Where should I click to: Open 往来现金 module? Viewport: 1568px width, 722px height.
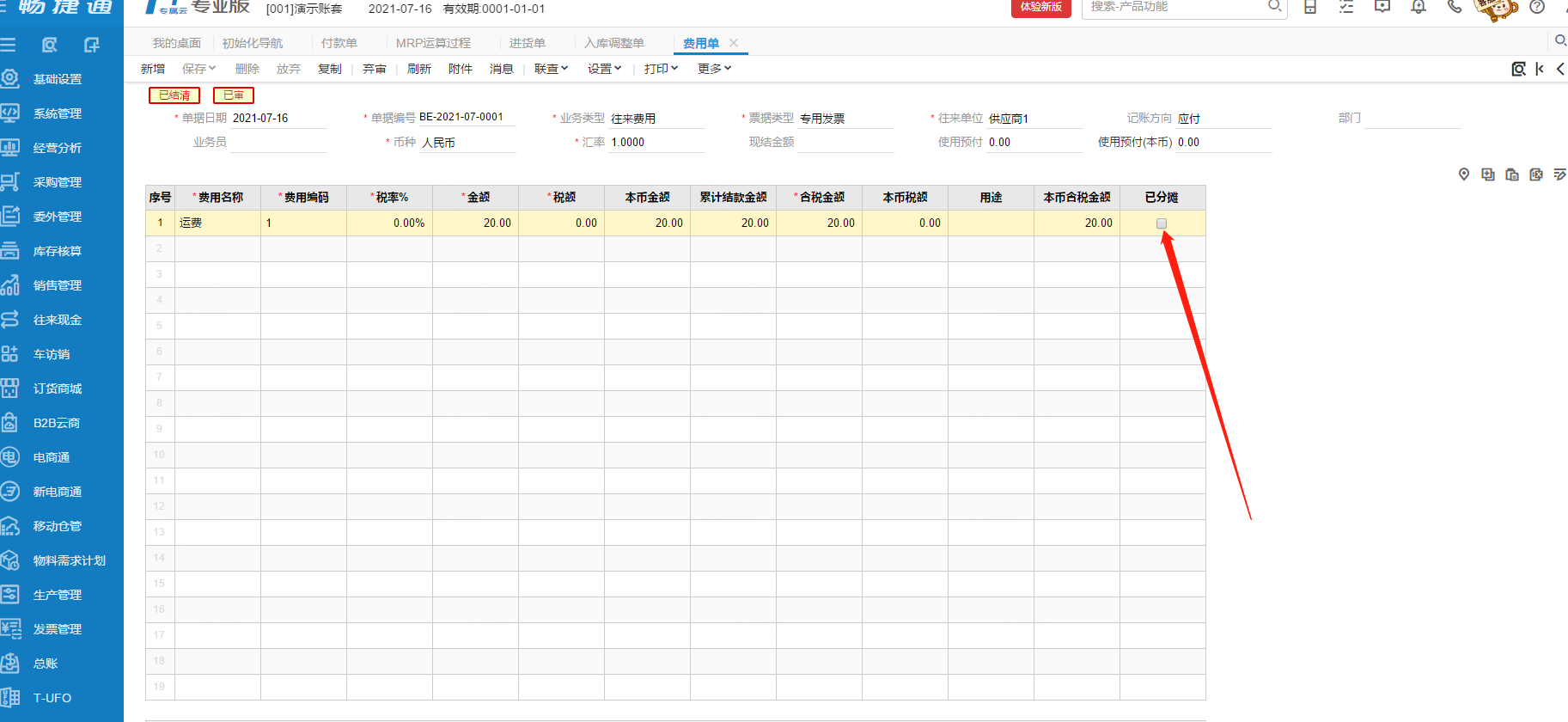(x=57, y=320)
